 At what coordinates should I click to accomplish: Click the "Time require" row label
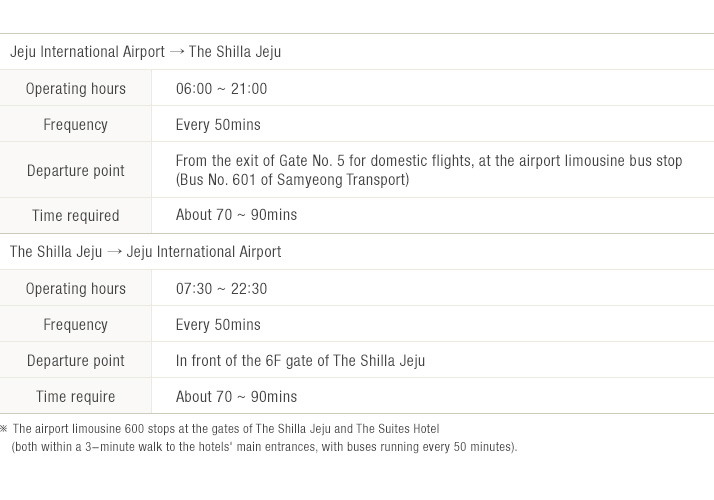click(x=75, y=397)
